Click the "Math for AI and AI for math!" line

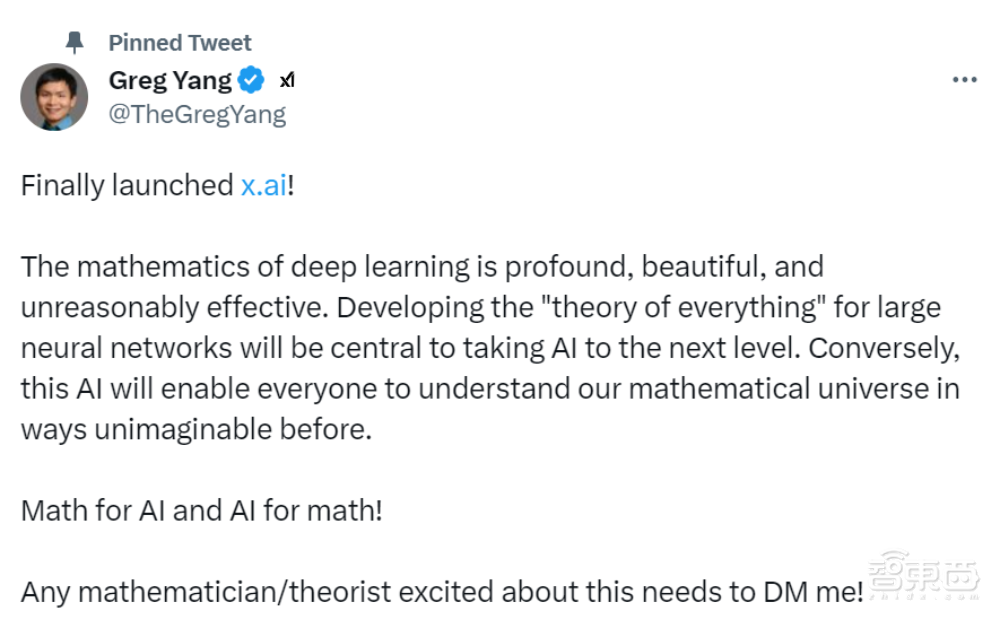pyautogui.click(x=201, y=510)
